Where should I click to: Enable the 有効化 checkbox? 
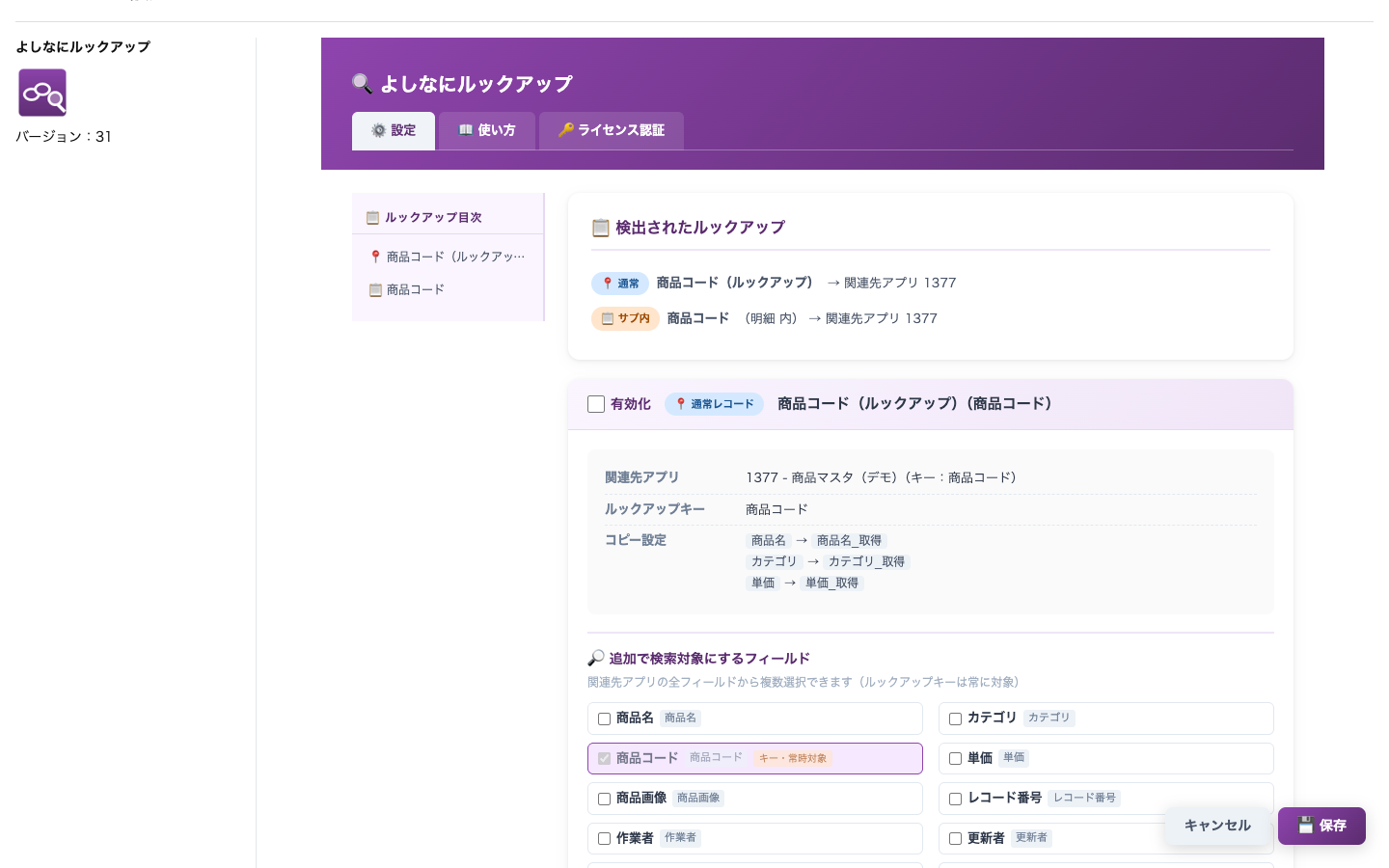[596, 404]
